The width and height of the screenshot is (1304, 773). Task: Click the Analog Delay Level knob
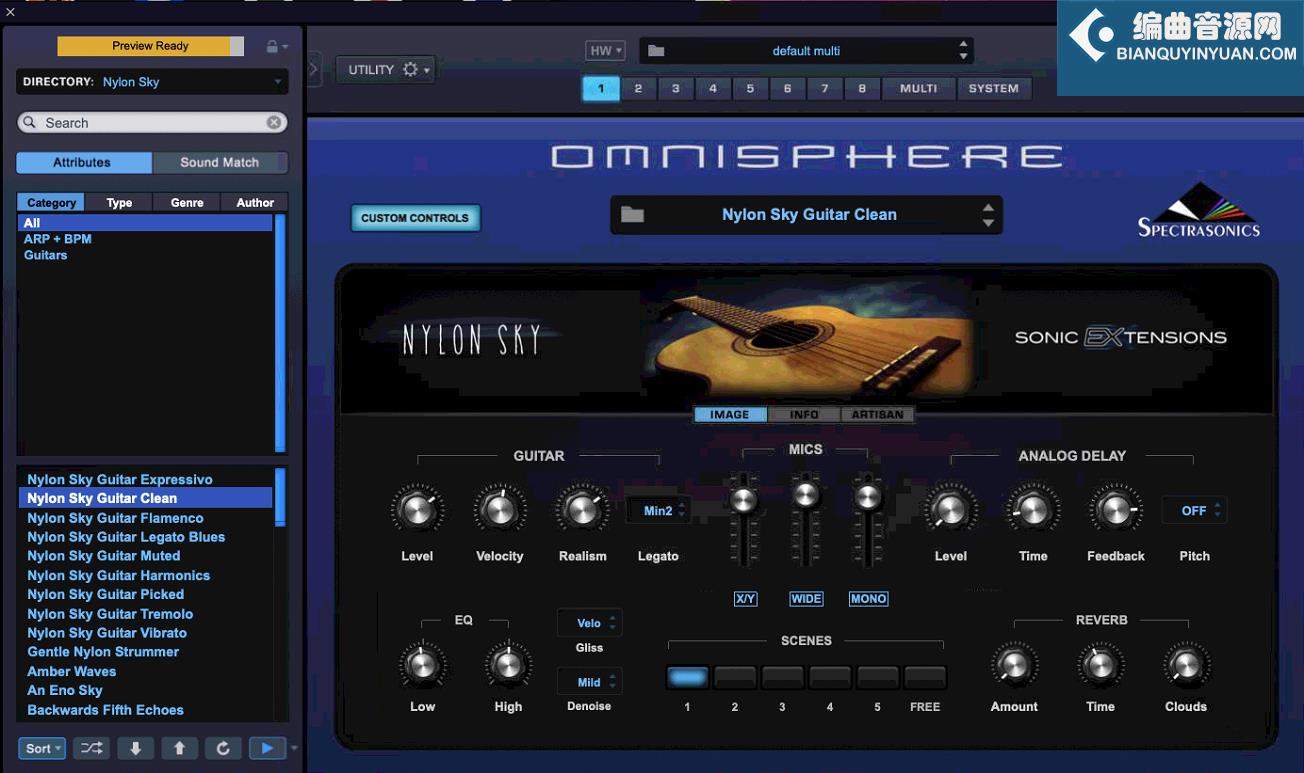950,510
